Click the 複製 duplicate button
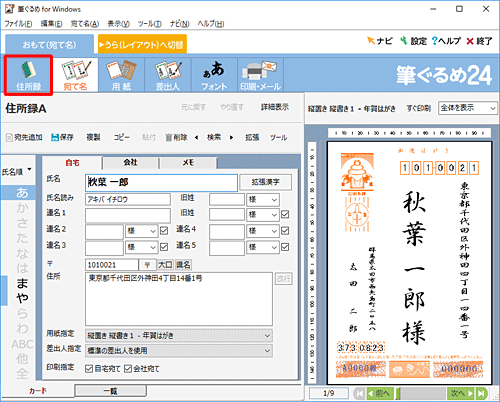Image resolution: width=500 pixels, height=402 pixels. [93, 137]
